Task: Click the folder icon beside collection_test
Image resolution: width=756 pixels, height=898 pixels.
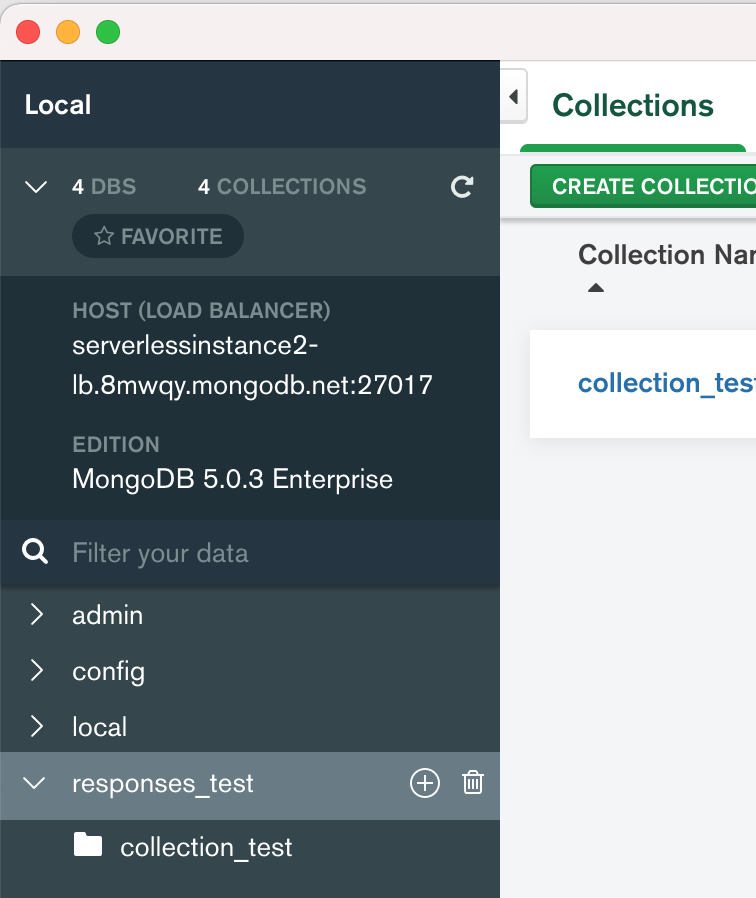Action: [x=88, y=845]
